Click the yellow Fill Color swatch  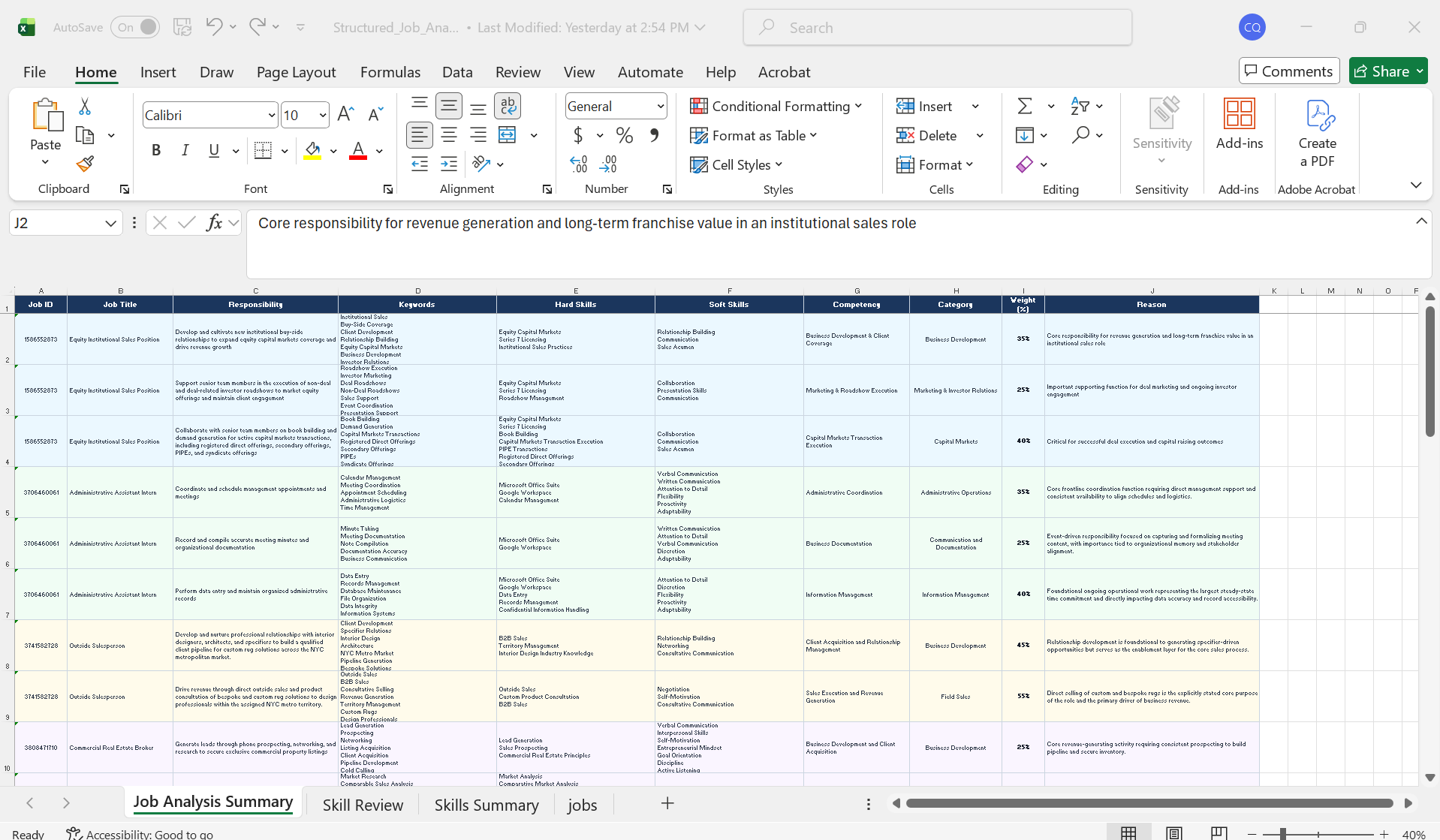point(313,151)
